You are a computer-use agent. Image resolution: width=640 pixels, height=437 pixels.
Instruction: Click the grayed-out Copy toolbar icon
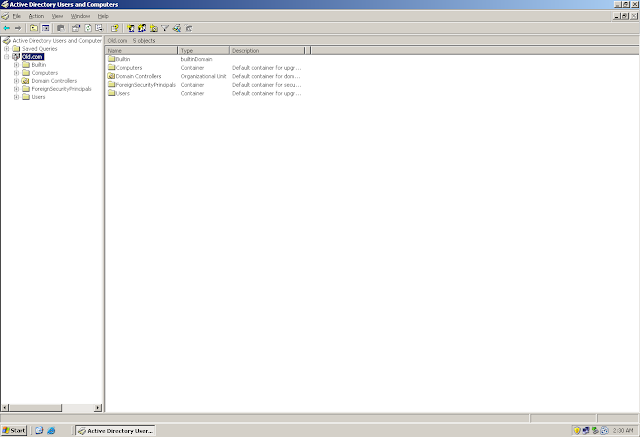click(60, 28)
